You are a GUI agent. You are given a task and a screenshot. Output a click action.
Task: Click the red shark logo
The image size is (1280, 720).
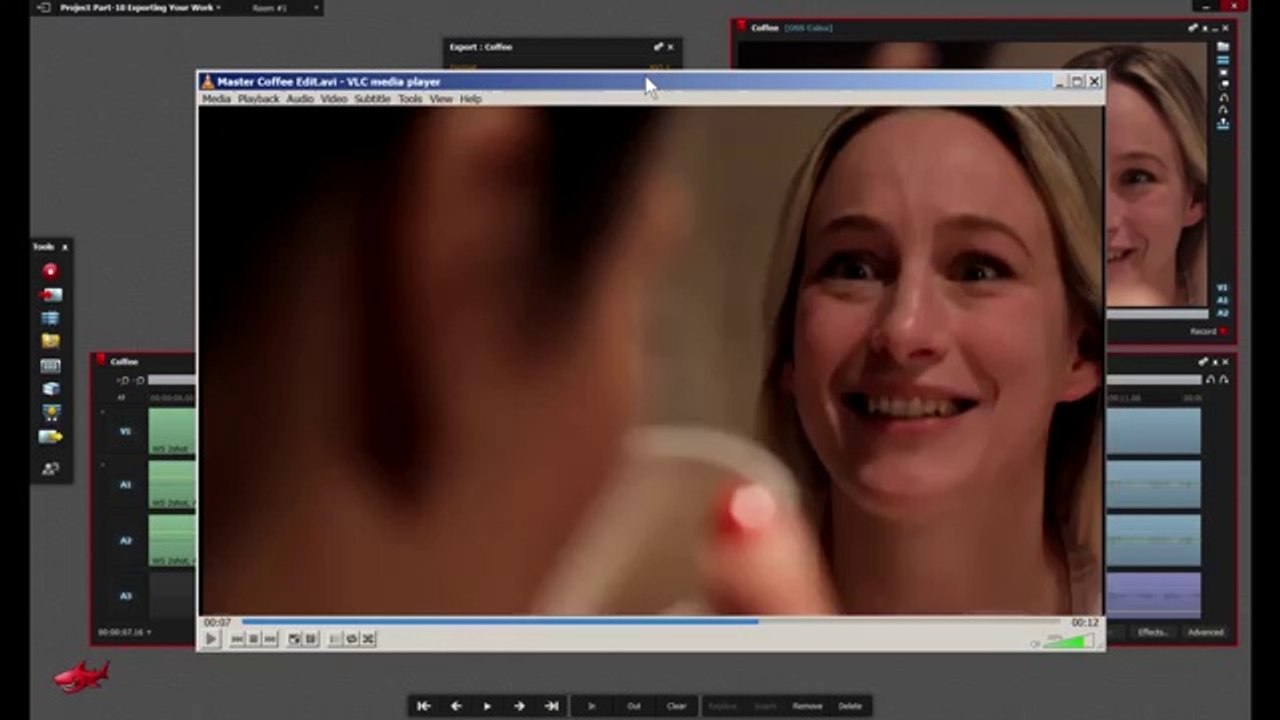[82, 677]
